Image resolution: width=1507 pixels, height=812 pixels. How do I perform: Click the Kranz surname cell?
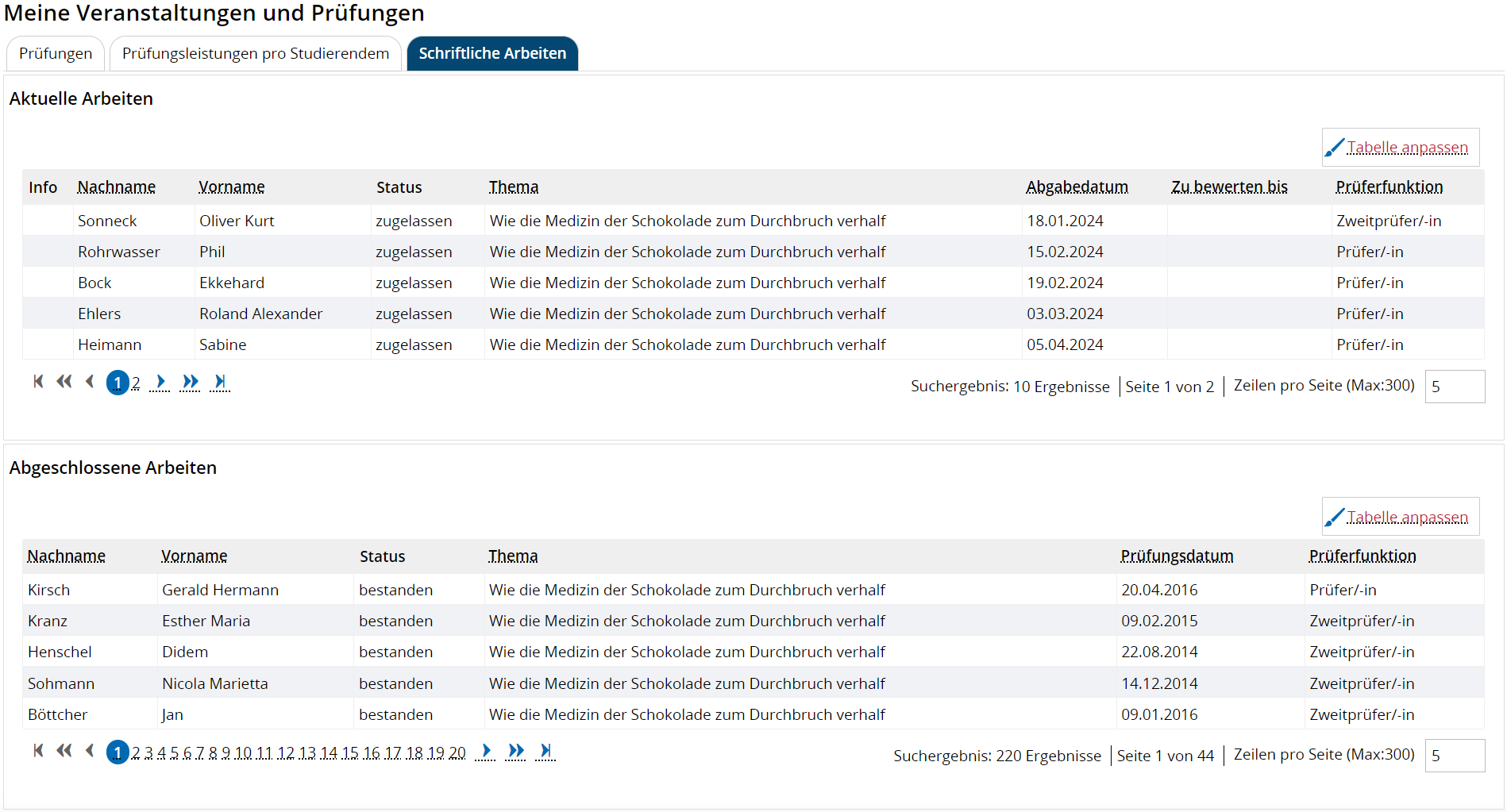[48, 622]
